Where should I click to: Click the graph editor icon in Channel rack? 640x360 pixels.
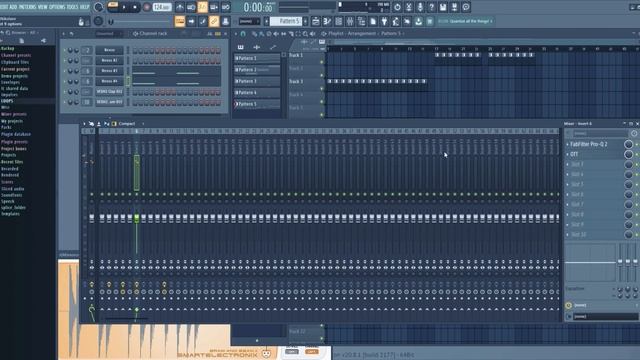pos(210,33)
